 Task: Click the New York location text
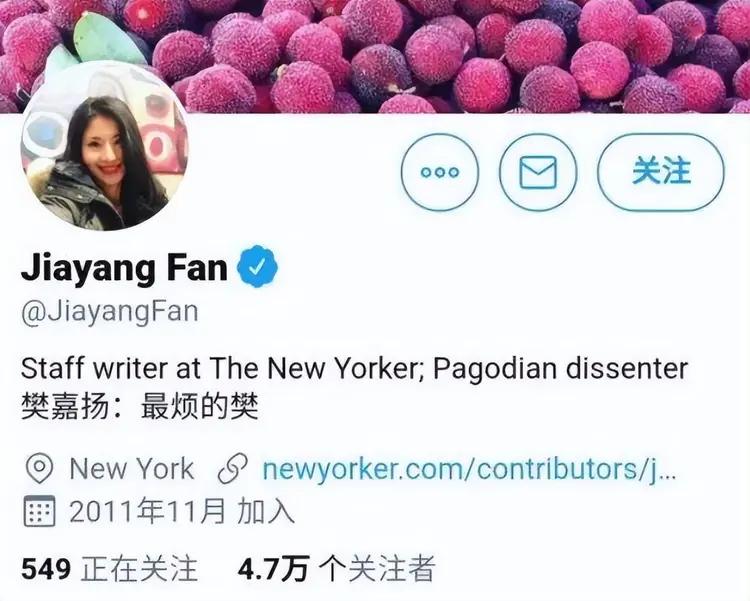click(132, 468)
